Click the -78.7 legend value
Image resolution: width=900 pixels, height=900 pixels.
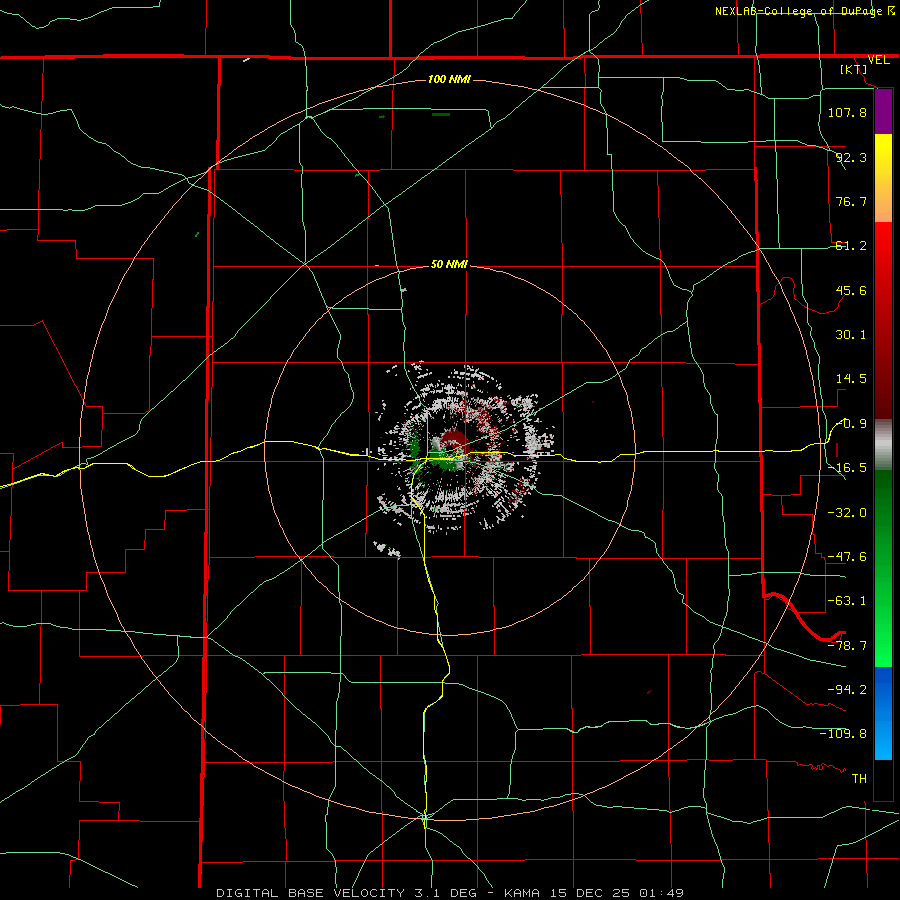coord(847,646)
